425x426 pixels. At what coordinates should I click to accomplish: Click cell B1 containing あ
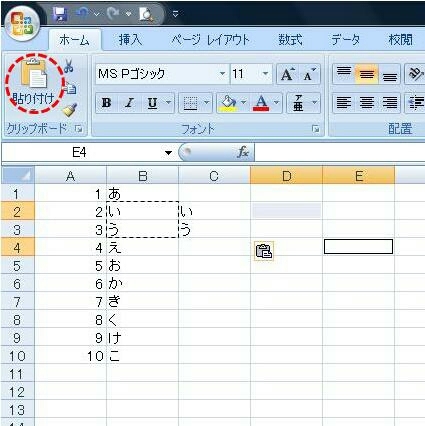pyautogui.click(x=142, y=193)
